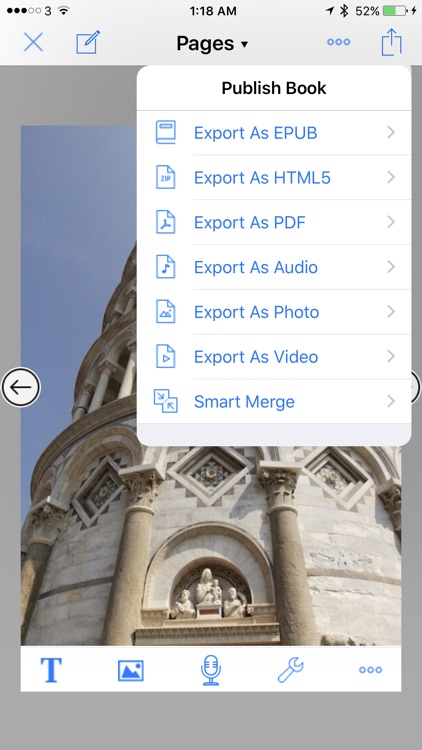Tap the photo file icon

click(166, 312)
